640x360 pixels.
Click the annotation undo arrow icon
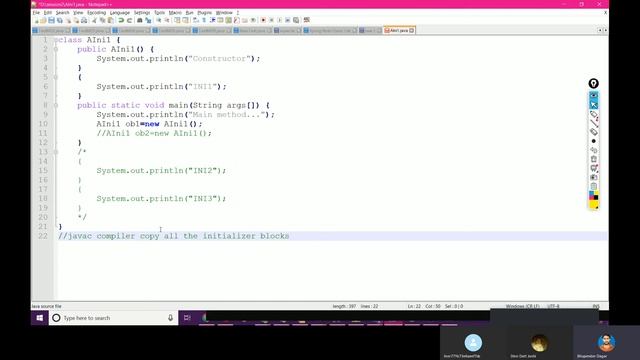(x=593, y=150)
